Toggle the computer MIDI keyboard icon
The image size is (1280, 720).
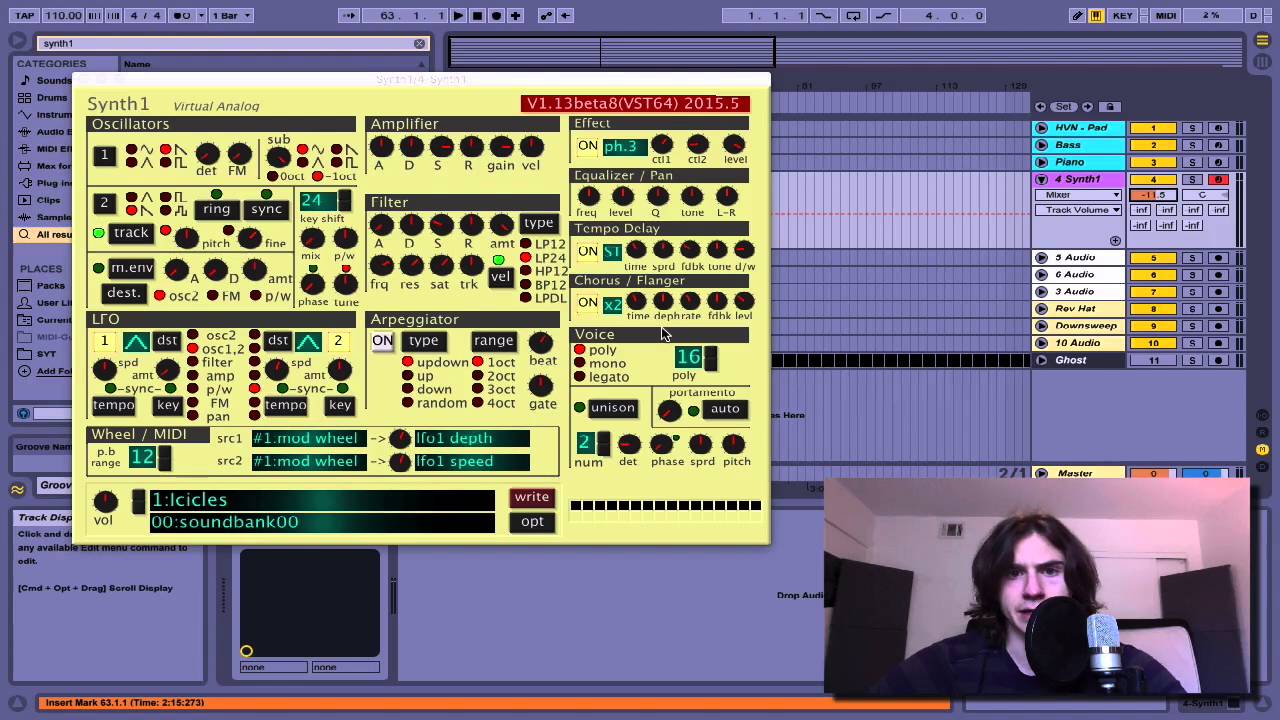click(x=1096, y=15)
